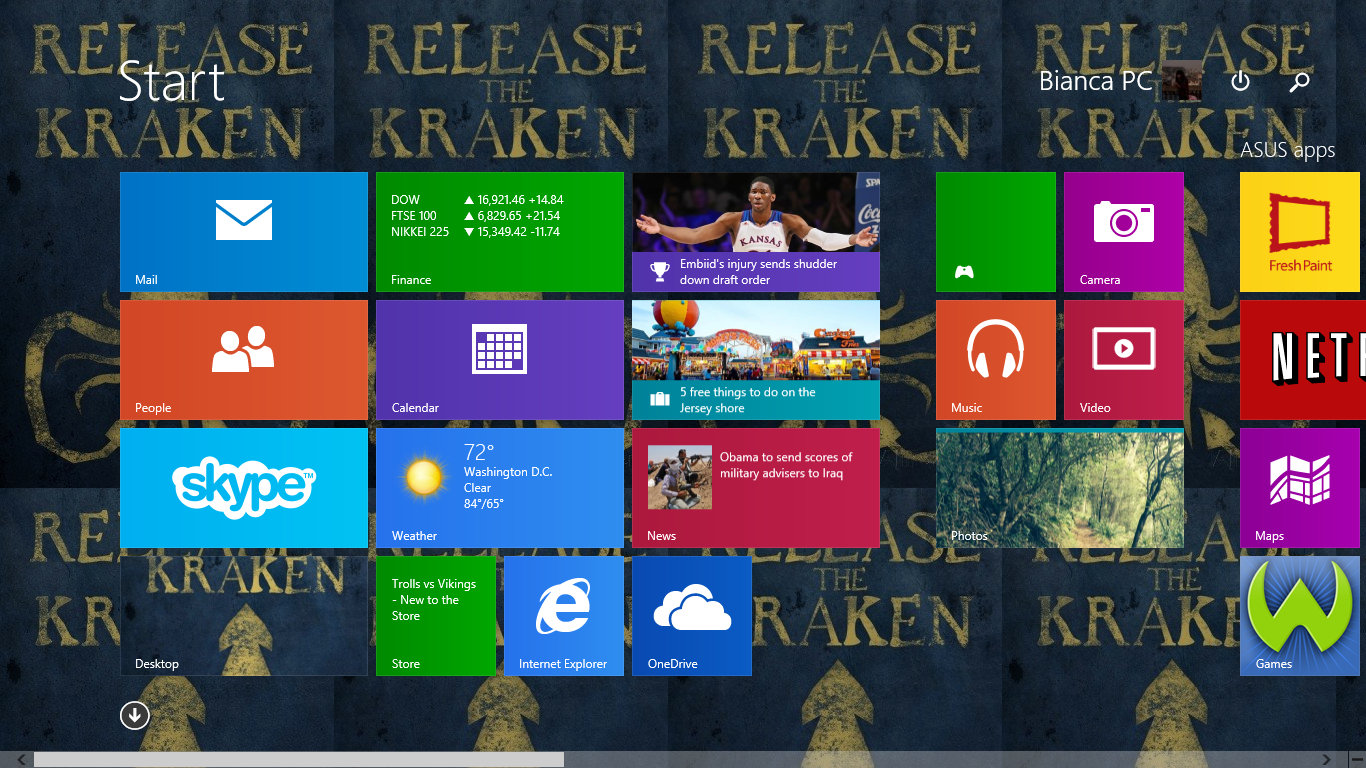Click the ASUS apps group header
Screen dimensions: 1366x768
tap(1288, 150)
